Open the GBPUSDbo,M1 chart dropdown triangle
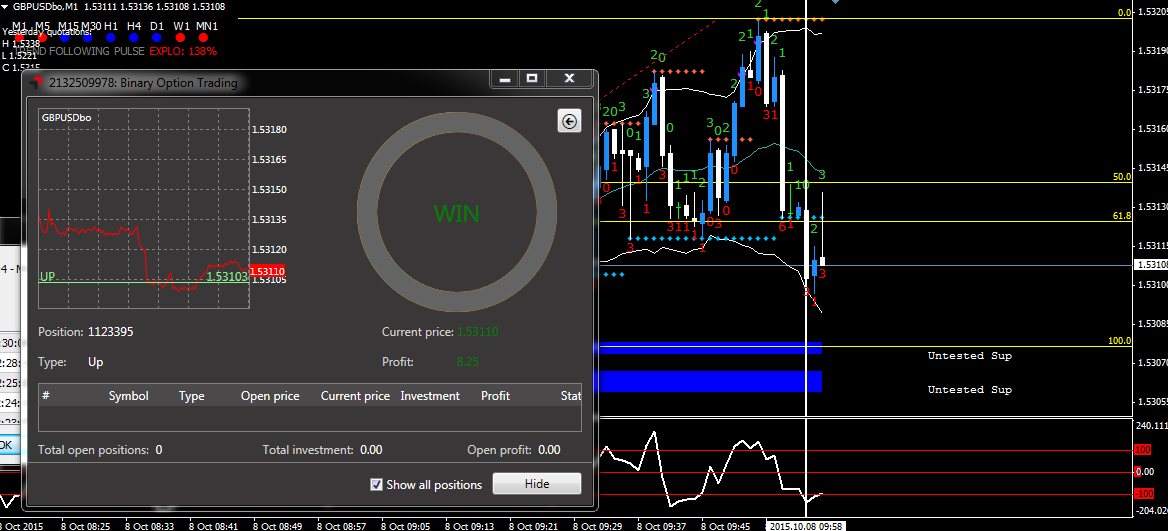 click(x=5, y=6)
